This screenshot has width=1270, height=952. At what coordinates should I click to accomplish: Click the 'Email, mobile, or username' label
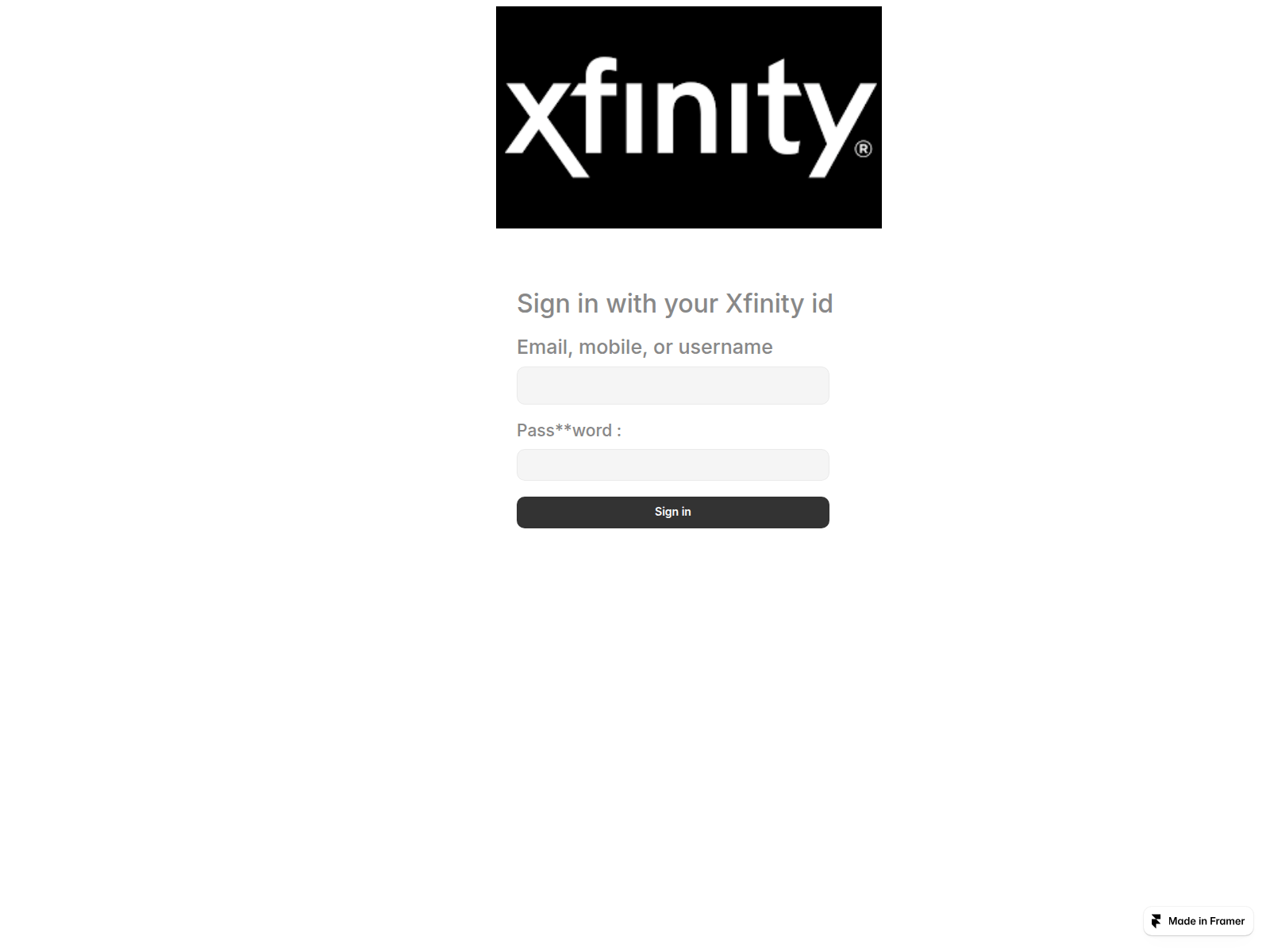coord(645,347)
